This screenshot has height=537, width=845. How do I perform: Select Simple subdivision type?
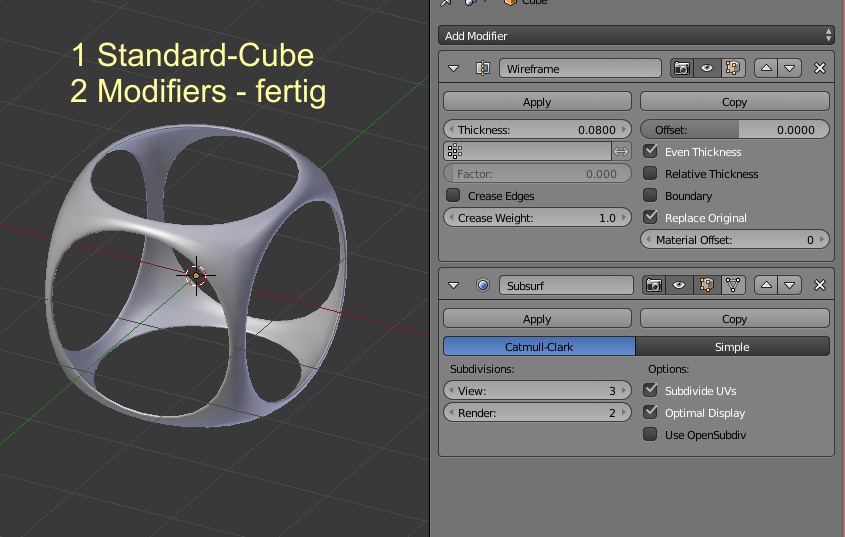click(x=732, y=347)
